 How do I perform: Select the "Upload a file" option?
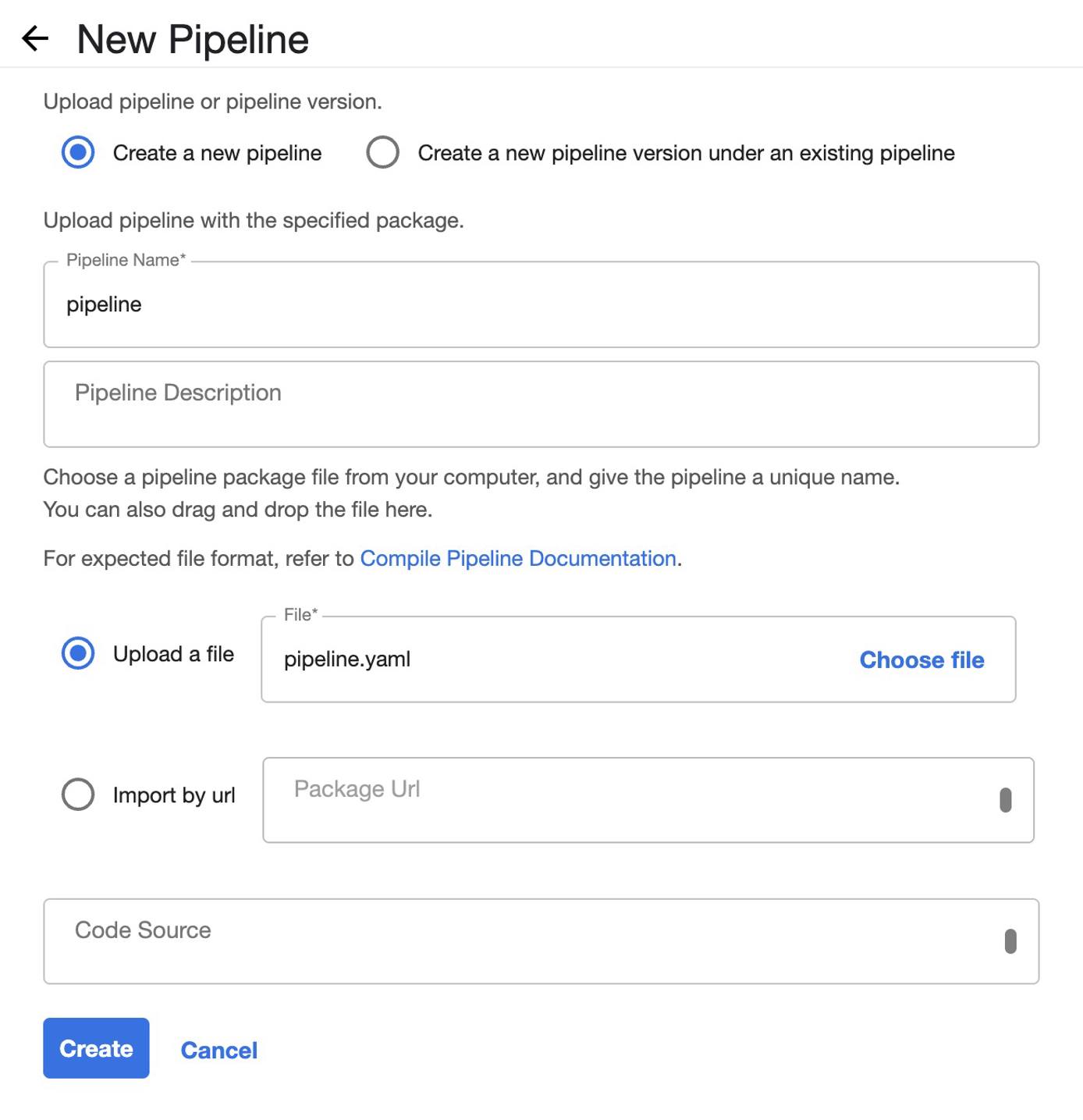pos(77,653)
